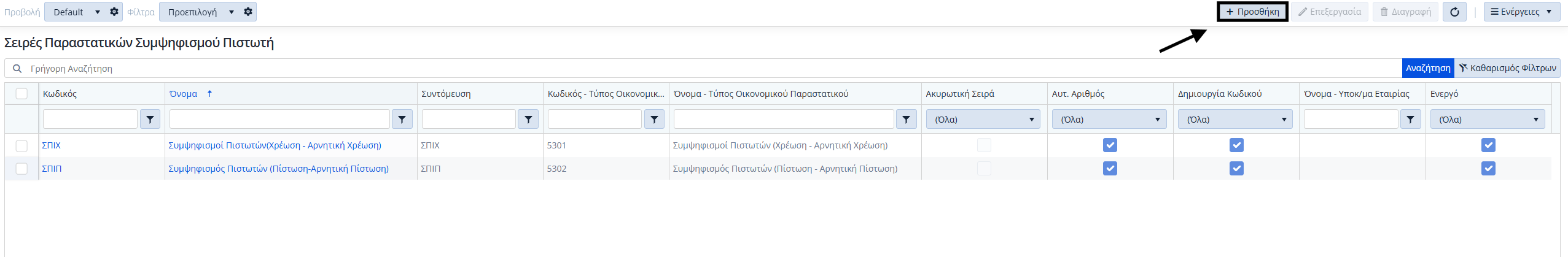Toggle Ακυρωτική Σειρά checkbox in ΣΠΙΠ row
The width and height of the screenshot is (1568, 257).
(x=984, y=168)
